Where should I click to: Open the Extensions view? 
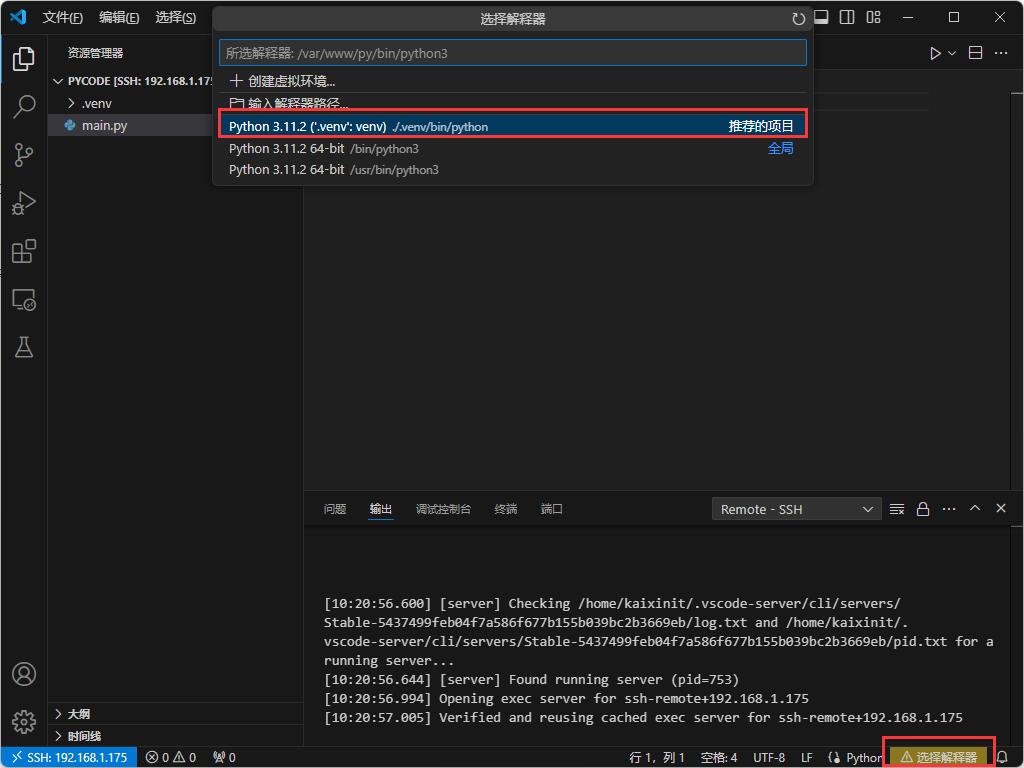click(x=24, y=251)
